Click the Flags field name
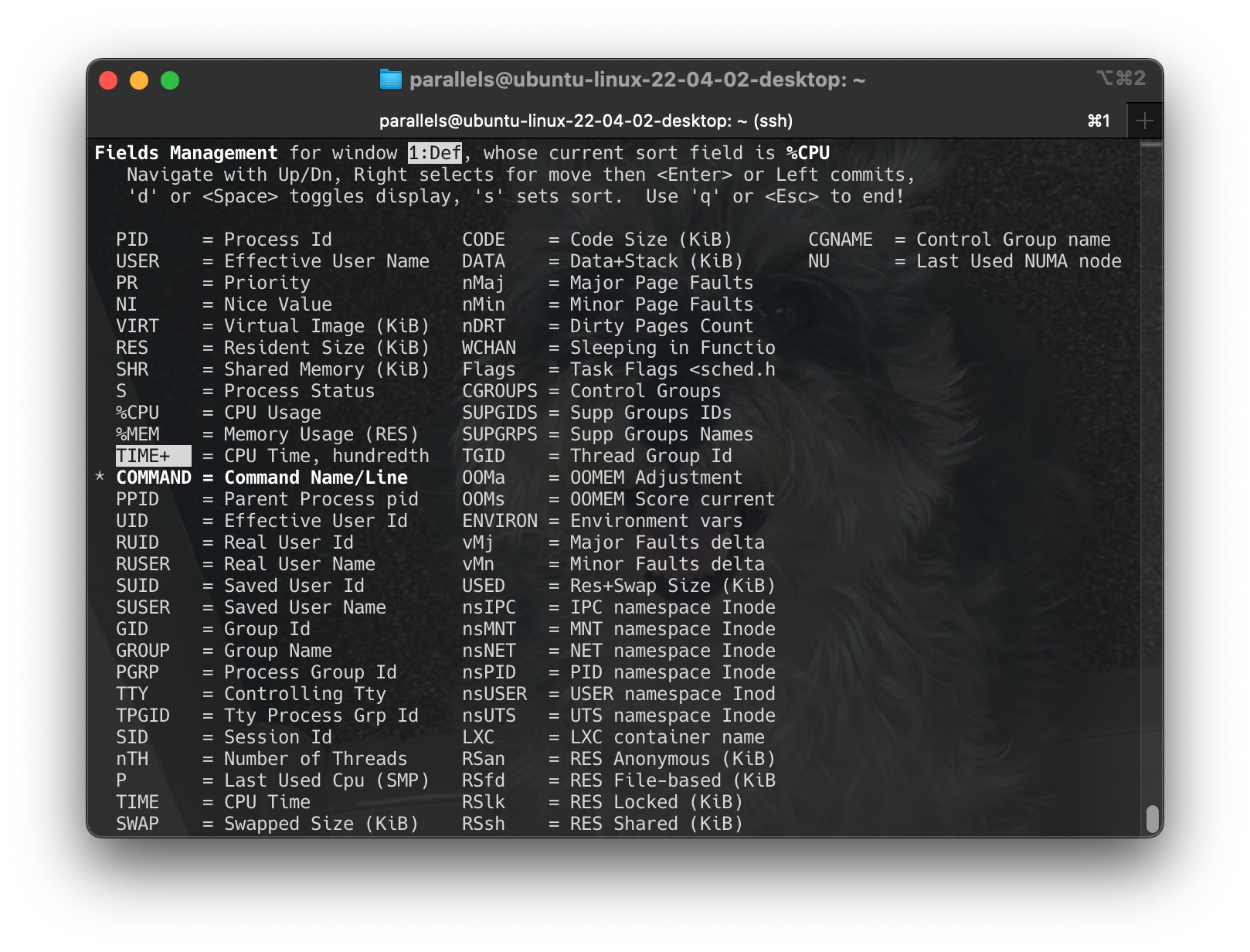Image resolution: width=1250 pixels, height=952 pixels. (x=489, y=369)
